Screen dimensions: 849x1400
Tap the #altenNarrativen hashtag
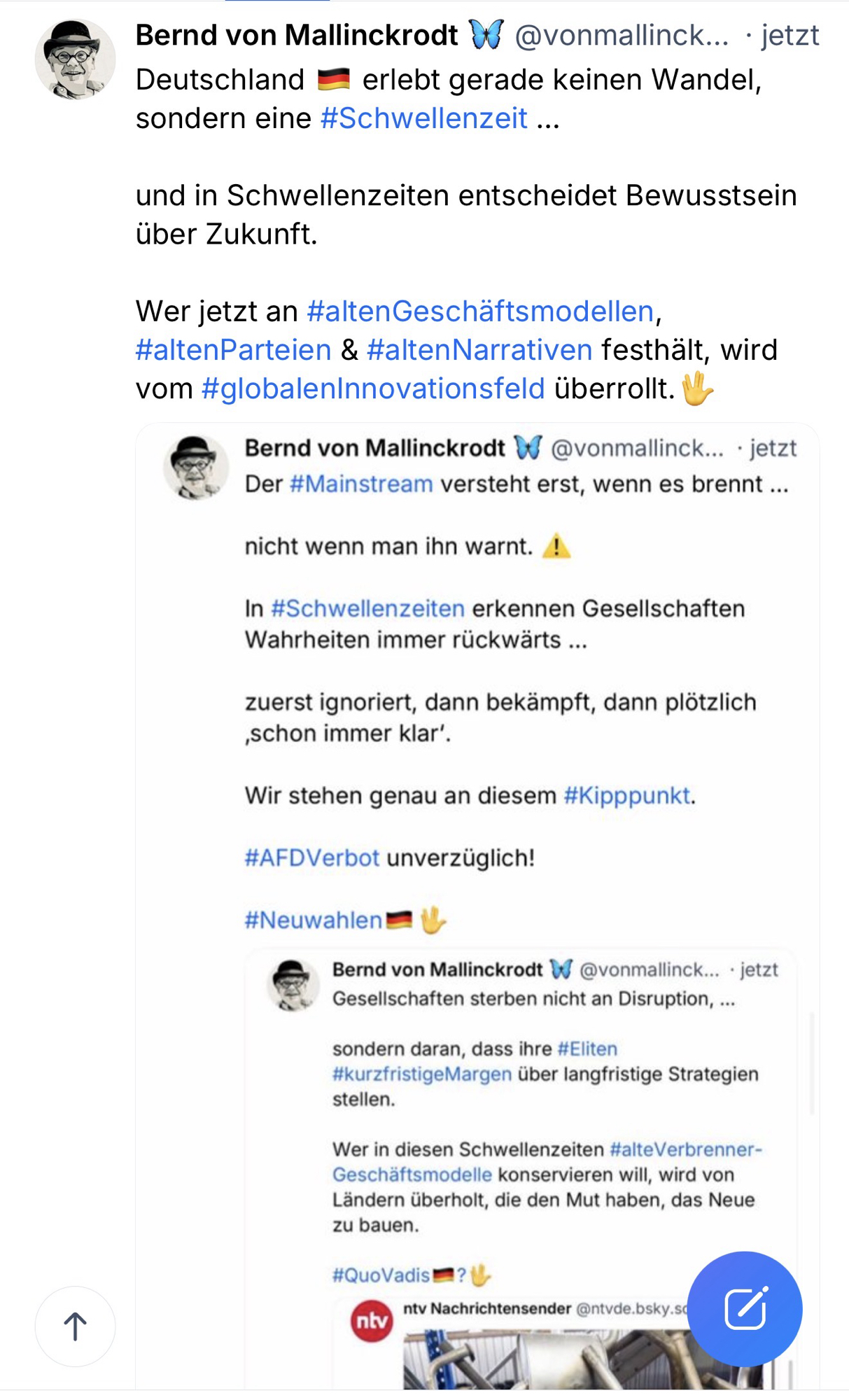click(x=479, y=349)
